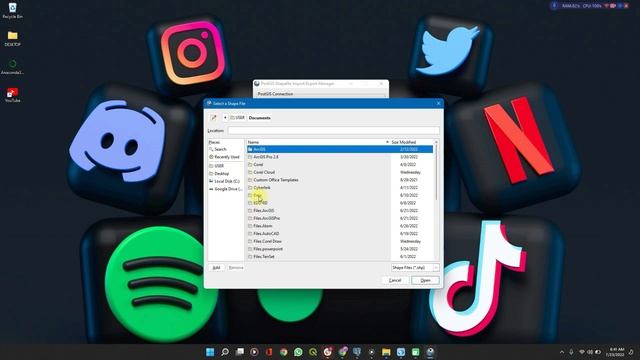
Task: Open Recently Used in Places panel
Action: click(x=226, y=157)
